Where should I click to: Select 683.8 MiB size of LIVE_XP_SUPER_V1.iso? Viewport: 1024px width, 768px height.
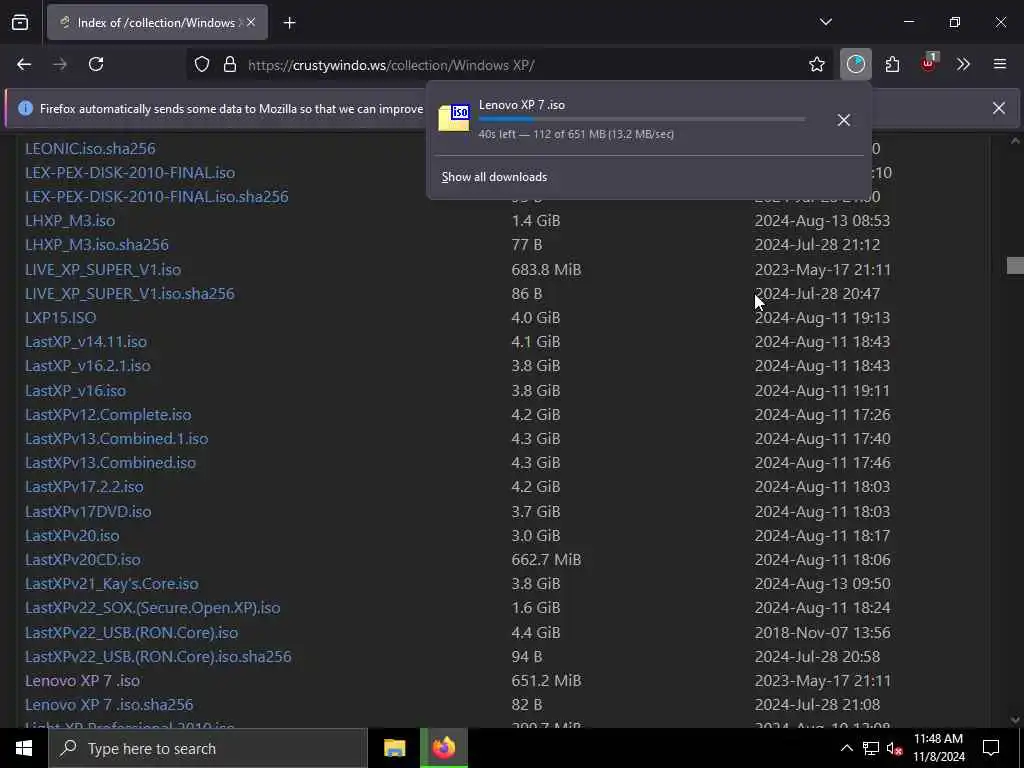coord(547,269)
